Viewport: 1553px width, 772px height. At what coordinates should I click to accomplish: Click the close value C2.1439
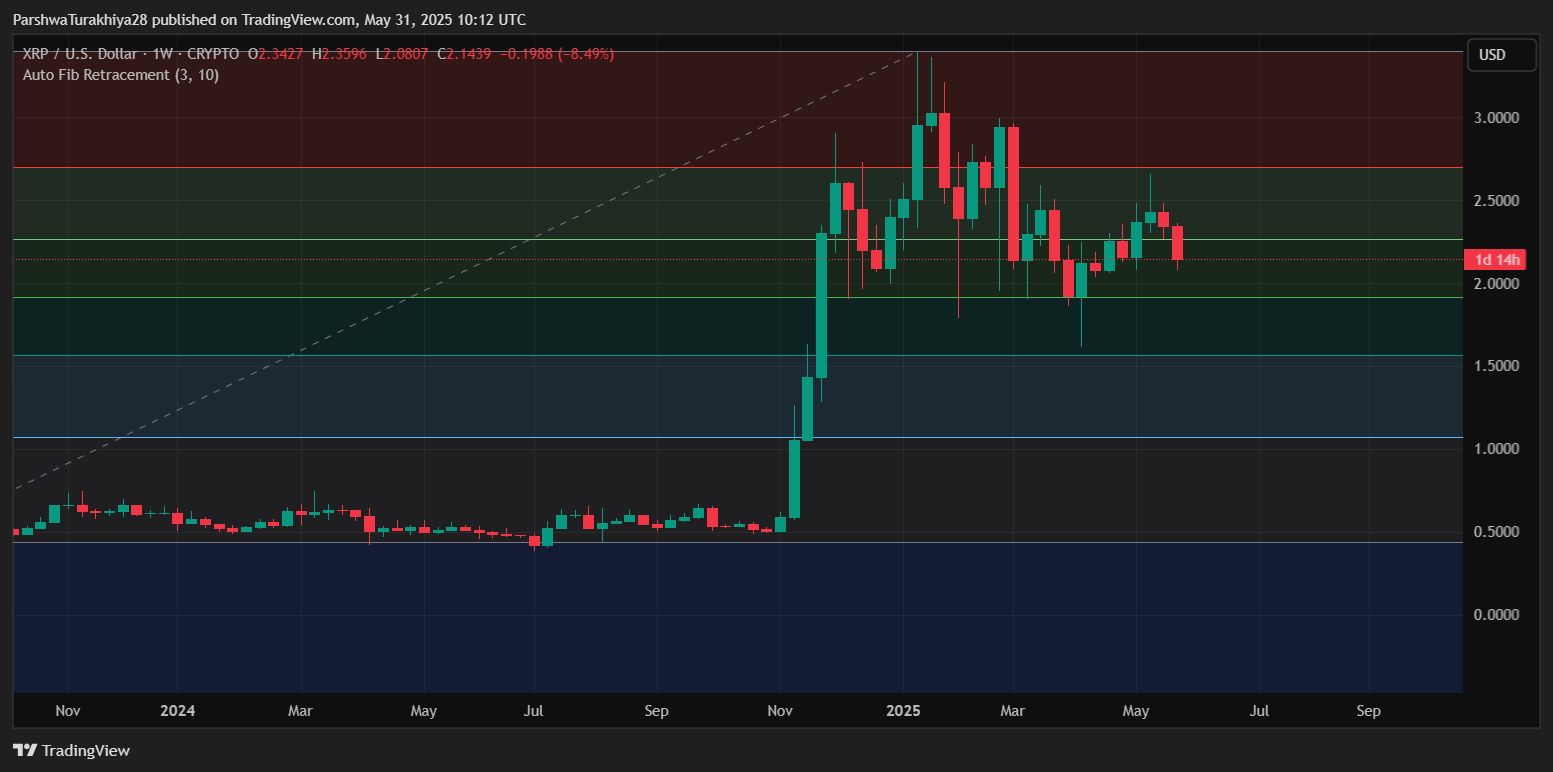pyautogui.click(x=463, y=54)
